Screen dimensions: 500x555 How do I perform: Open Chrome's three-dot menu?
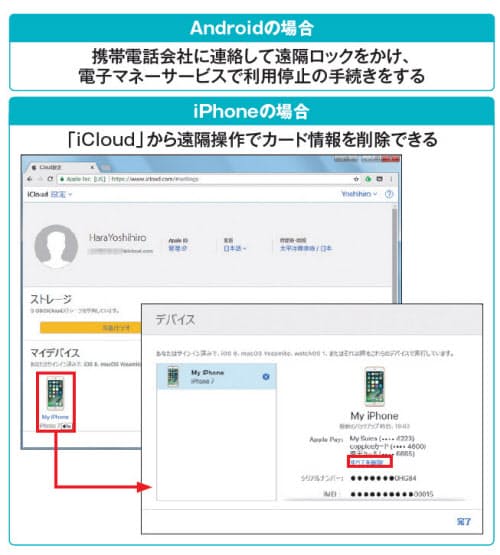pyautogui.click(x=391, y=179)
